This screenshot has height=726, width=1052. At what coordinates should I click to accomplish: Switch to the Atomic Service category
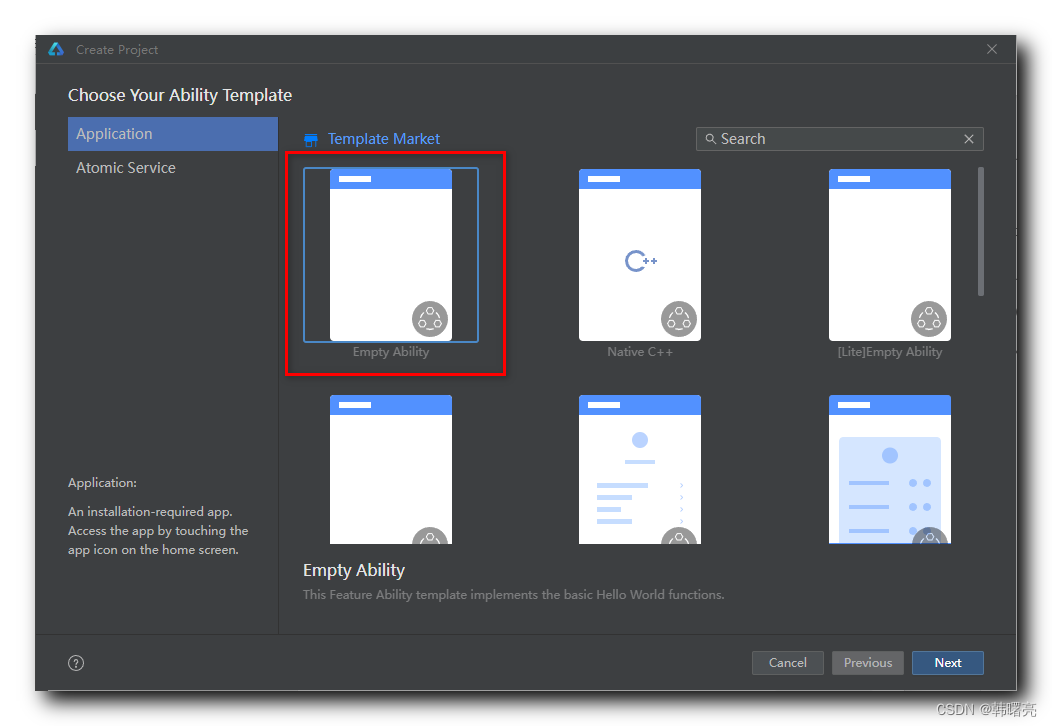point(126,168)
